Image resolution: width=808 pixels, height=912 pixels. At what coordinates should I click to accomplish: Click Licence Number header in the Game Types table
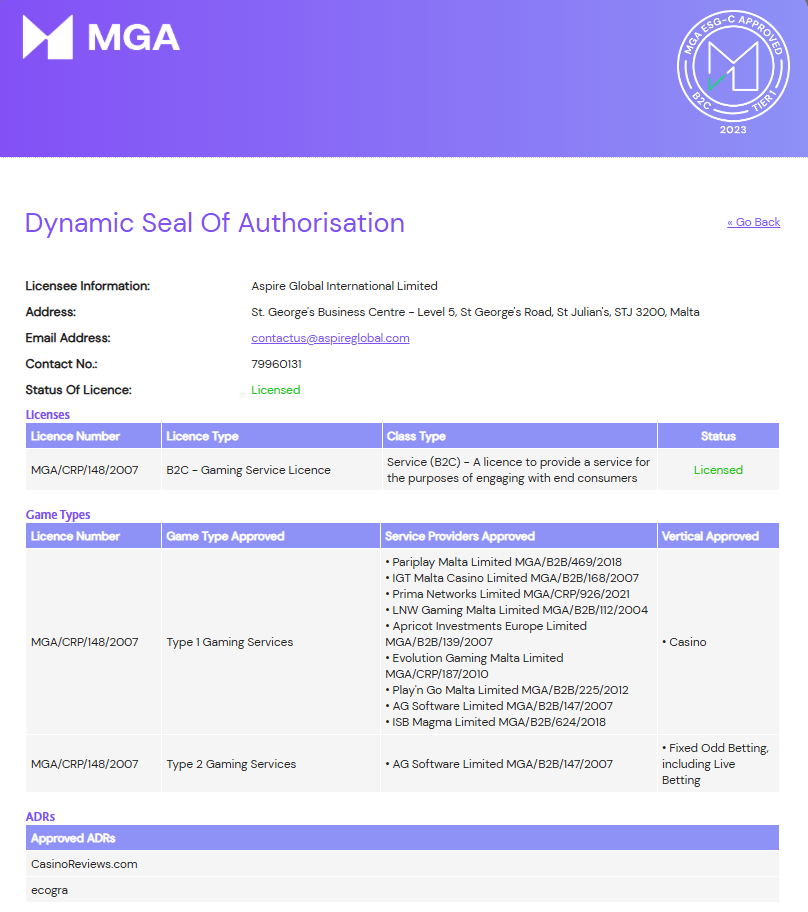coord(93,536)
